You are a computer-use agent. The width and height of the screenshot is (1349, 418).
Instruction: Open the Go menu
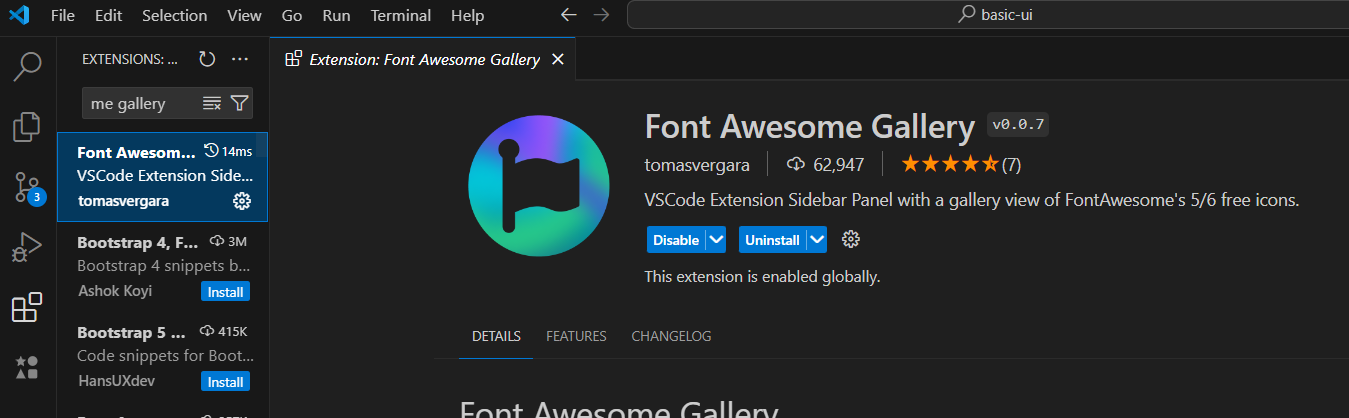292,15
